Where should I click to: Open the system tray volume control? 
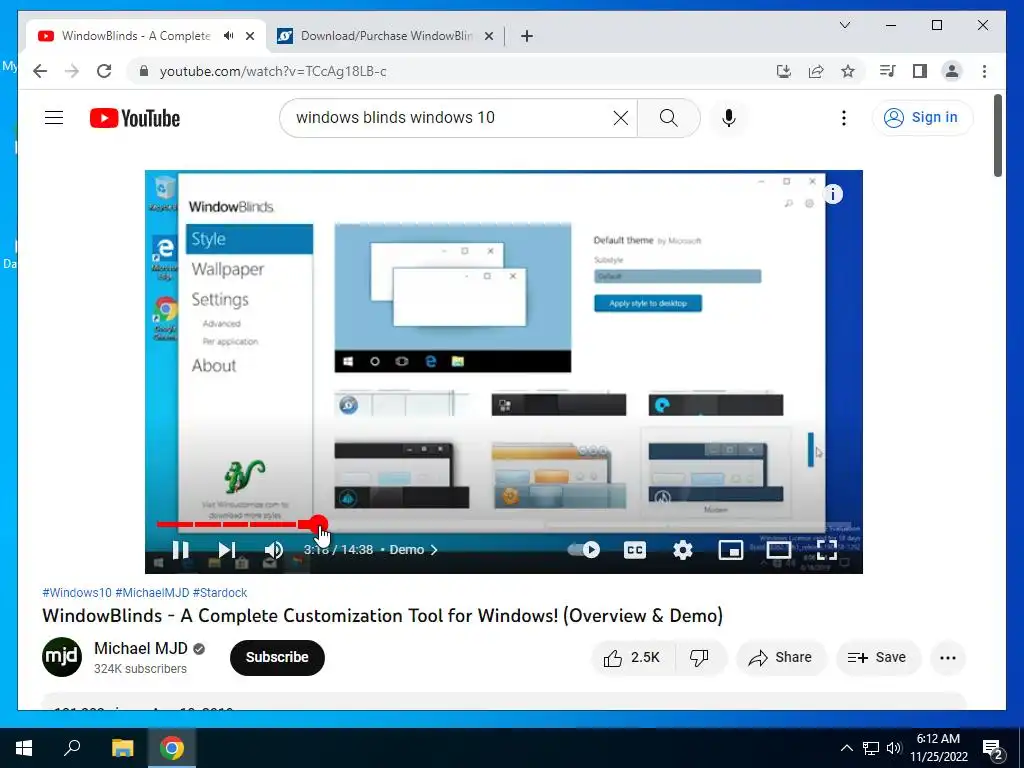[894, 748]
